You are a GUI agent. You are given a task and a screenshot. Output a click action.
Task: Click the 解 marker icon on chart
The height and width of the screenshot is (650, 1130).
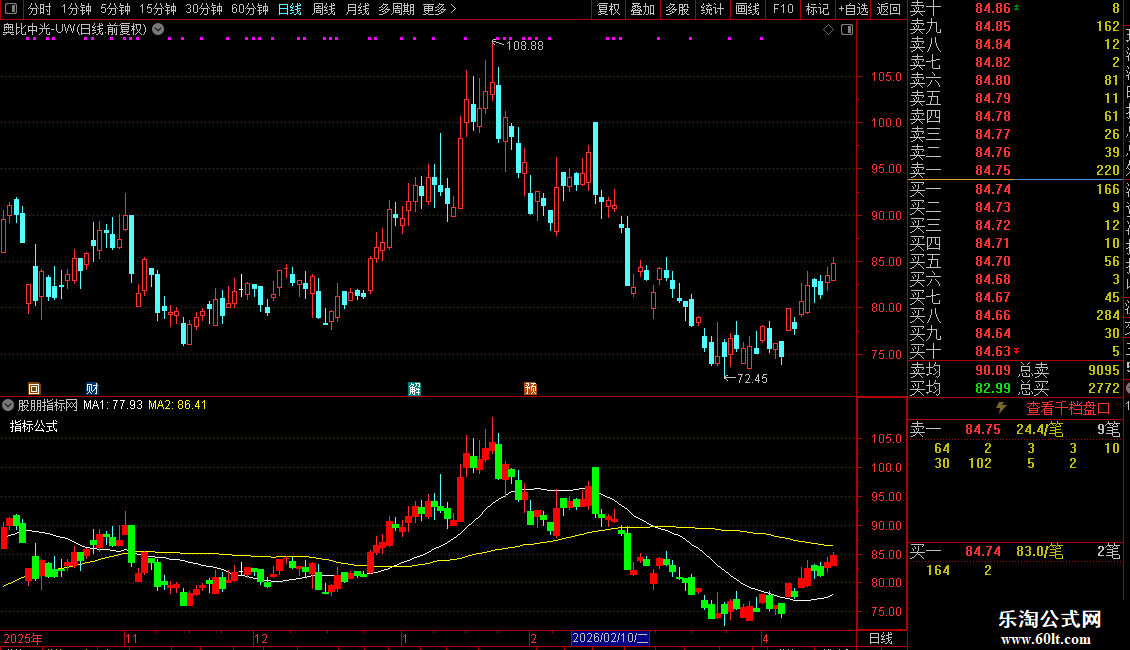click(414, 388)
